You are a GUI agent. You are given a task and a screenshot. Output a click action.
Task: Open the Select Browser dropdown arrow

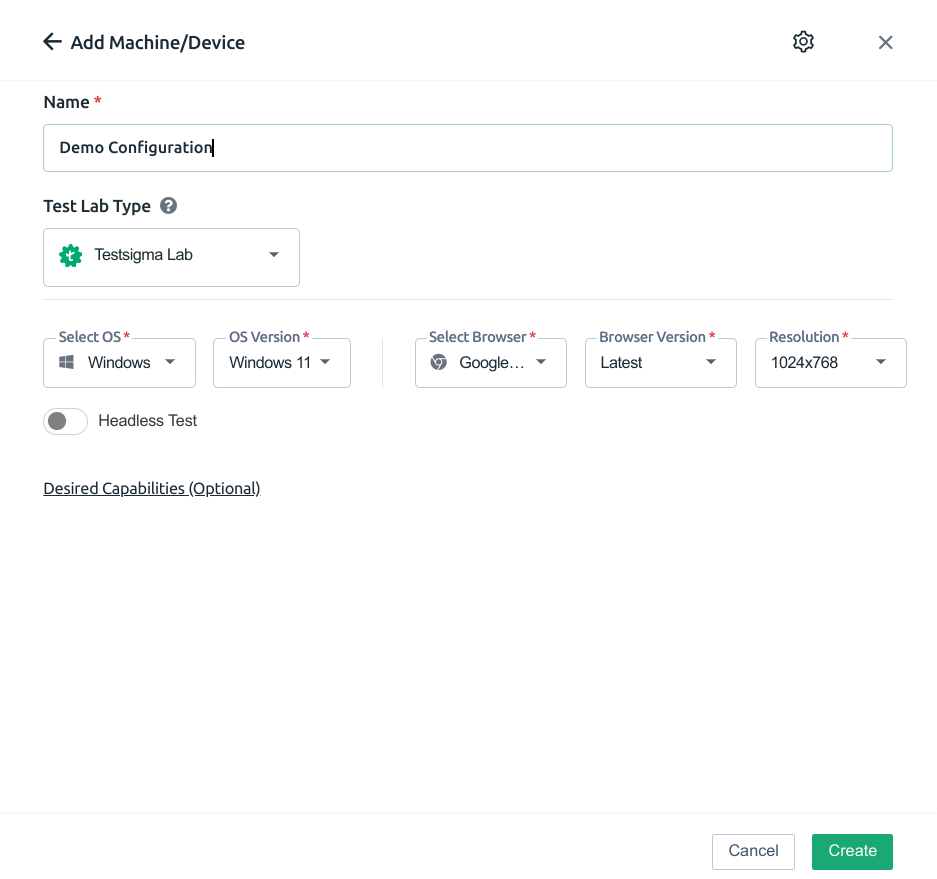coord(541,362)
